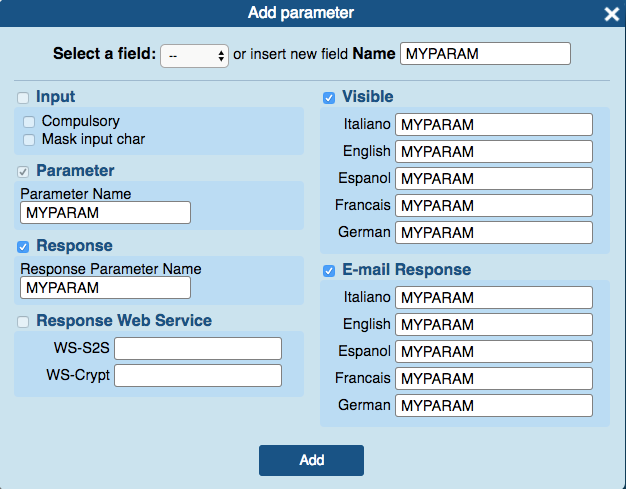Screen dimensions: 626x489
Task: Uncheck the Response checkbox
Action: tap(23, 247)
